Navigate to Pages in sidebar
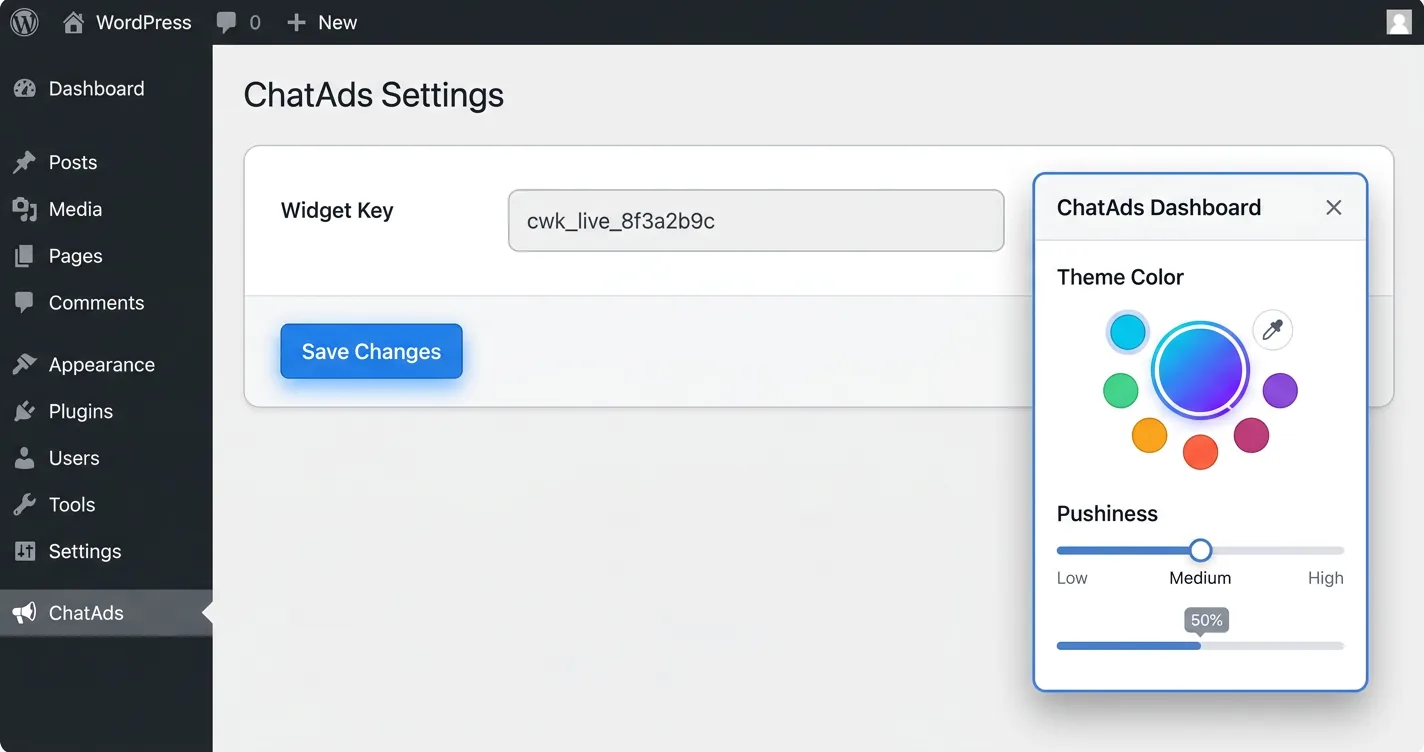This screenshot has height=752, width=1424. 106,256
